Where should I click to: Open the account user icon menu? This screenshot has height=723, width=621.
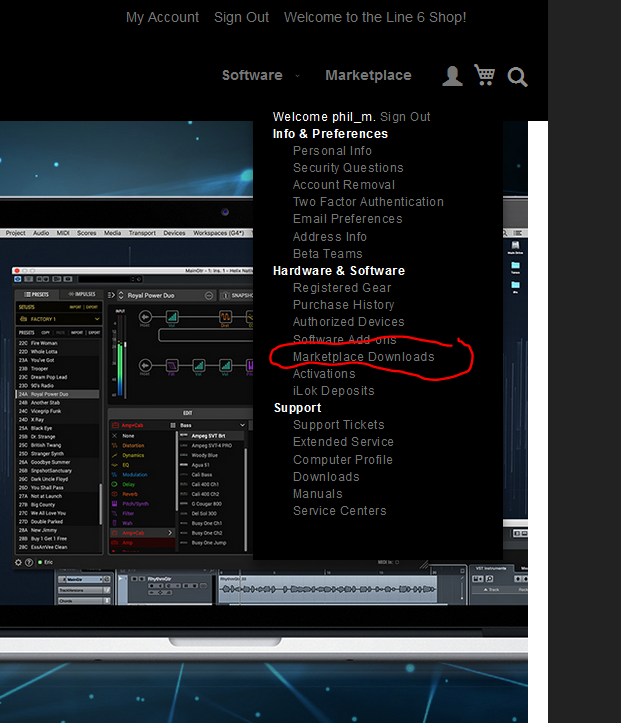(x=452, y=76)
